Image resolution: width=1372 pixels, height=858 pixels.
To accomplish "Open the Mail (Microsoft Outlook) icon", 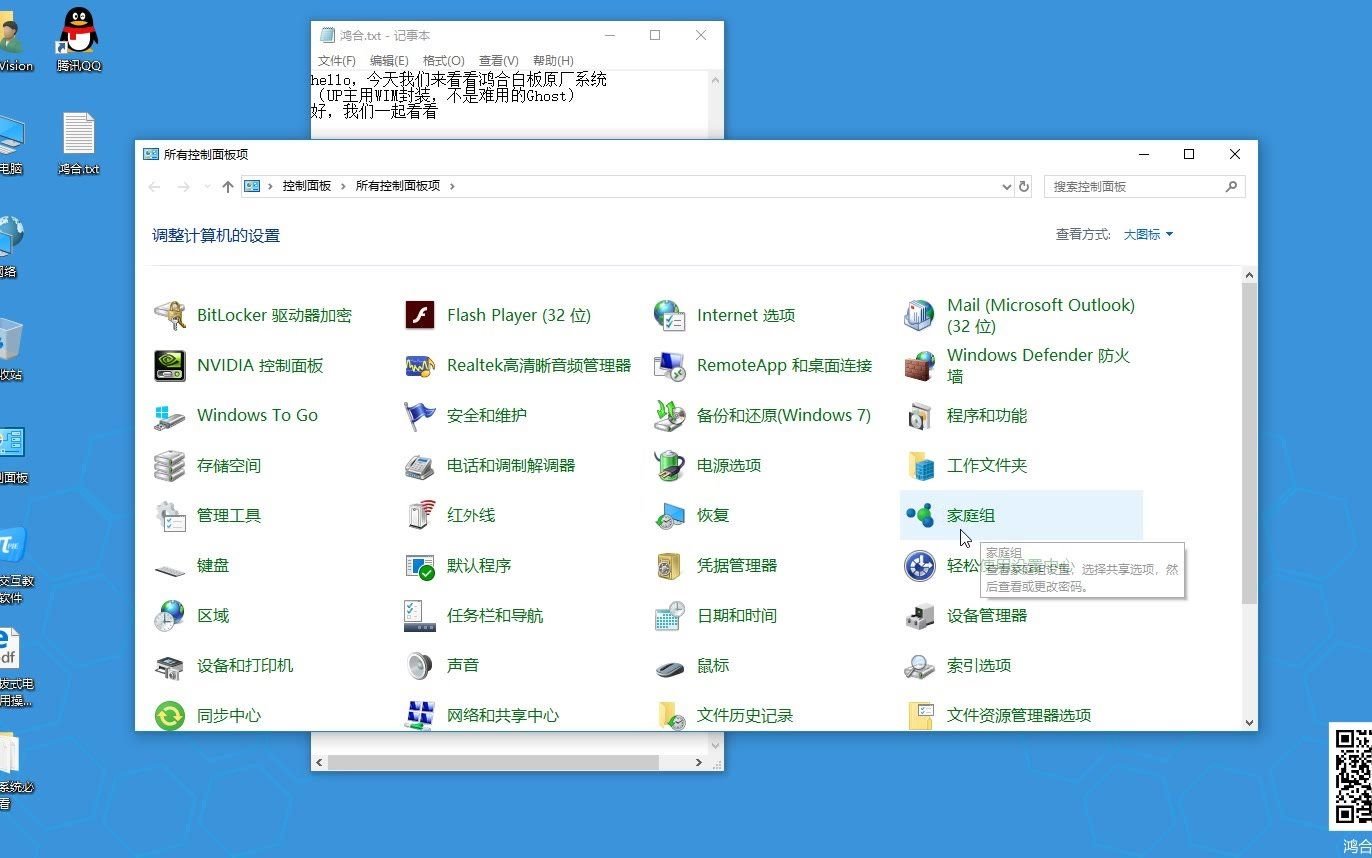I will click(x=920, y=315).
